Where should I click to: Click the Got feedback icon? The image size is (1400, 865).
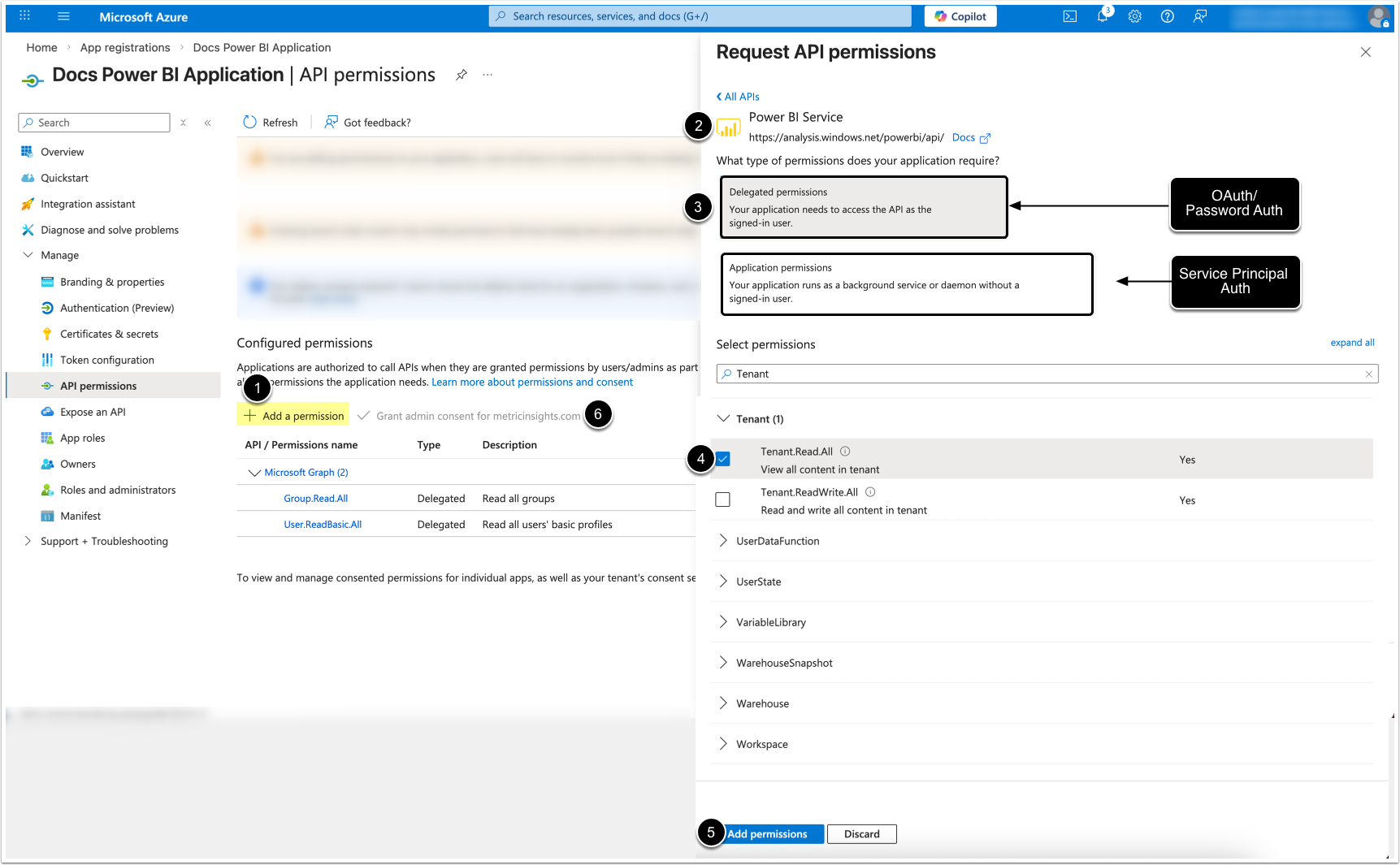pyautogui.click(x=331, y=123)
